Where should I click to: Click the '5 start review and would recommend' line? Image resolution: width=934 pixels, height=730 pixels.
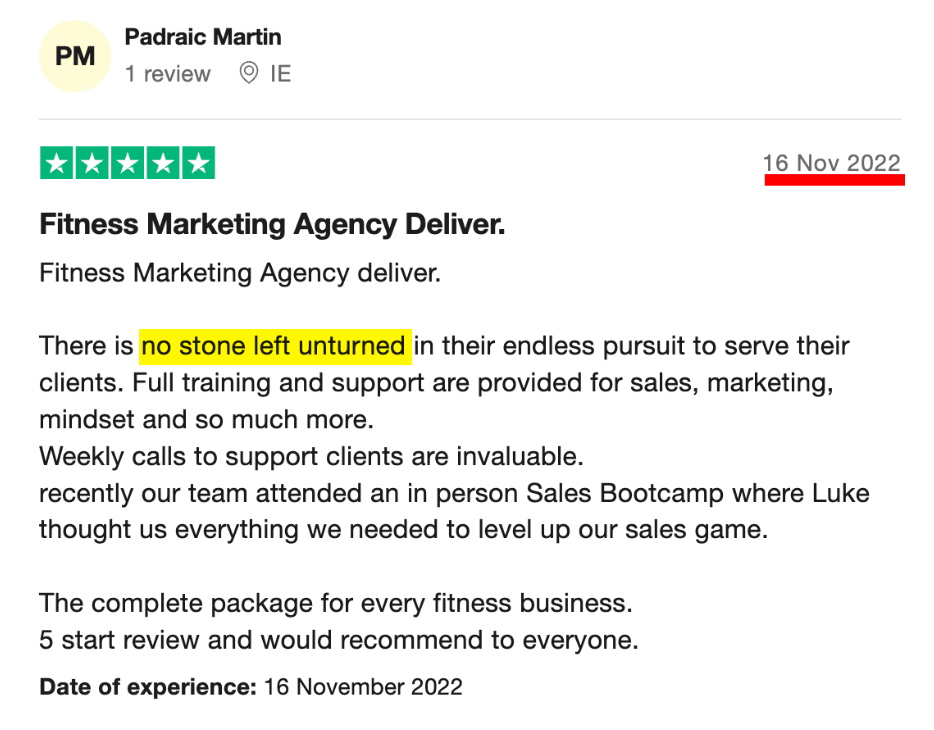tap(339, 640)
